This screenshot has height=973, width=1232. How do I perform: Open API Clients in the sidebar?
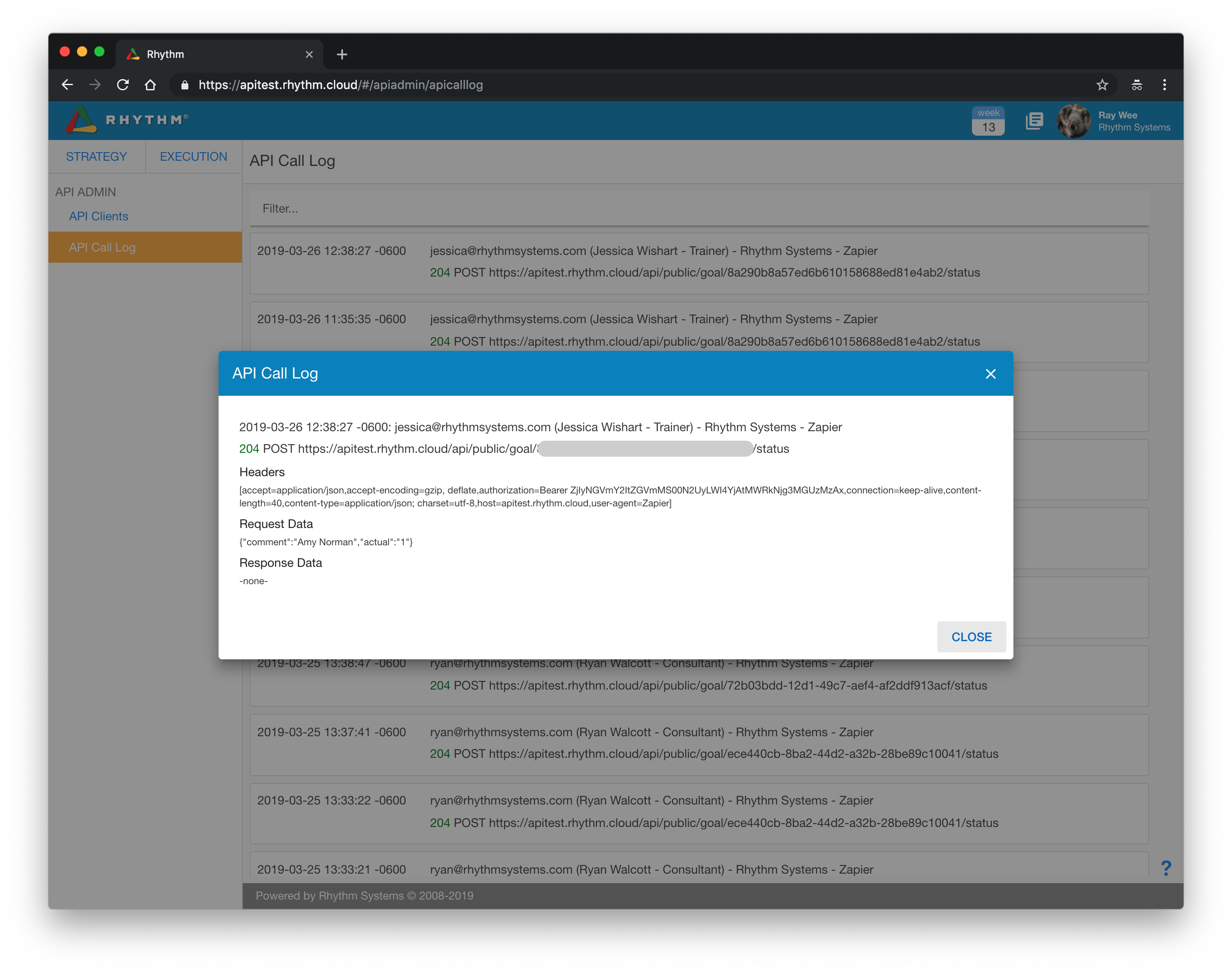point(98,216)
